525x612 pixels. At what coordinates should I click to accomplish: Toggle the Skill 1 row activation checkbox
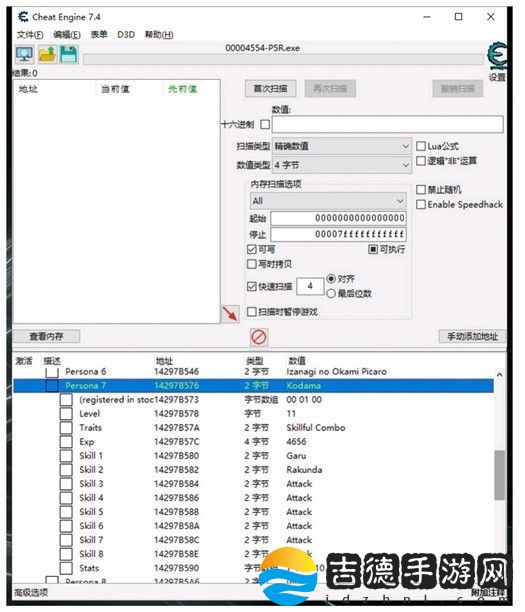(66, 456)
